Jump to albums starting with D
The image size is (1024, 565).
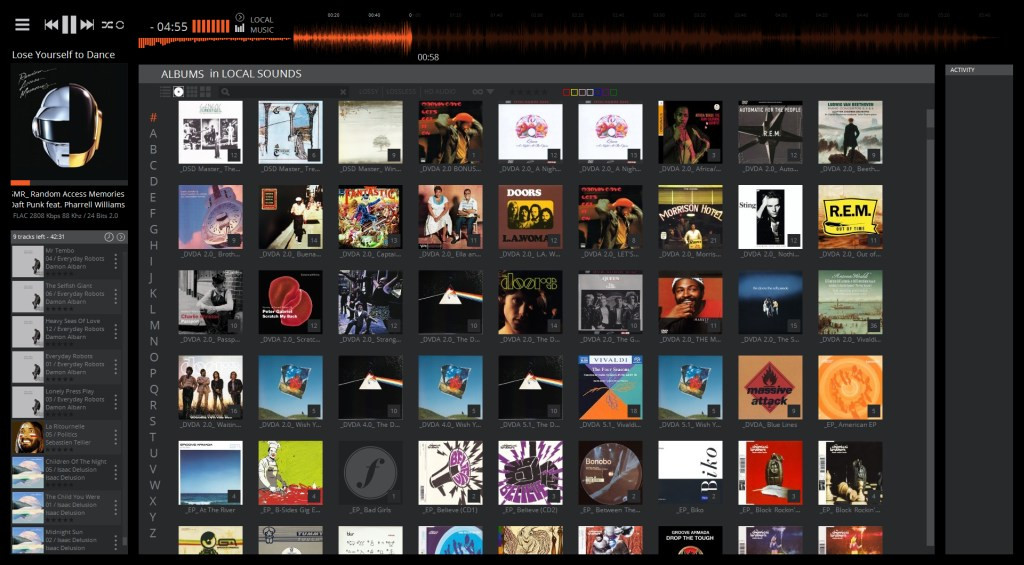(x=153, y=181)
